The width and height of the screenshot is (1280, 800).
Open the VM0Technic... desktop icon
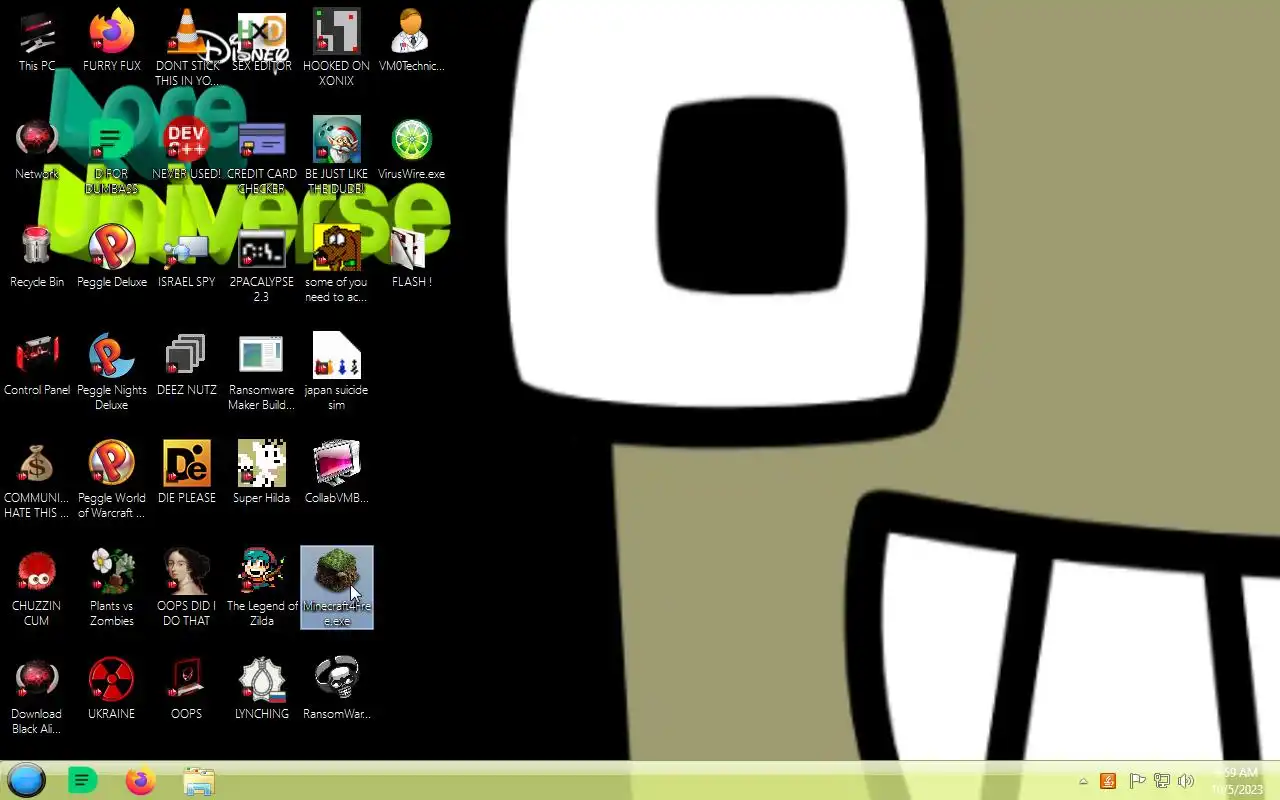[x=411, y=42]
